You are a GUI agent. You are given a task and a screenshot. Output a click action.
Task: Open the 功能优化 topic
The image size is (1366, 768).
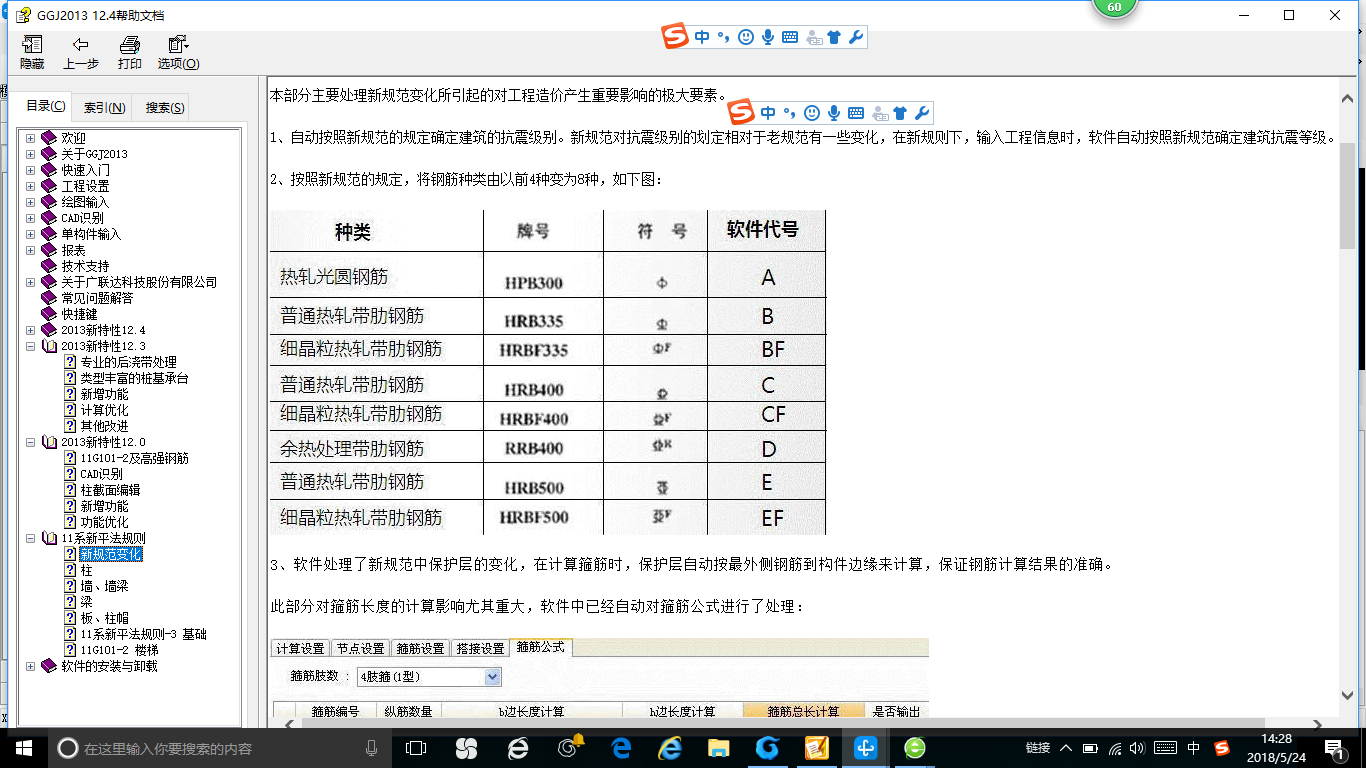[104, 522]
